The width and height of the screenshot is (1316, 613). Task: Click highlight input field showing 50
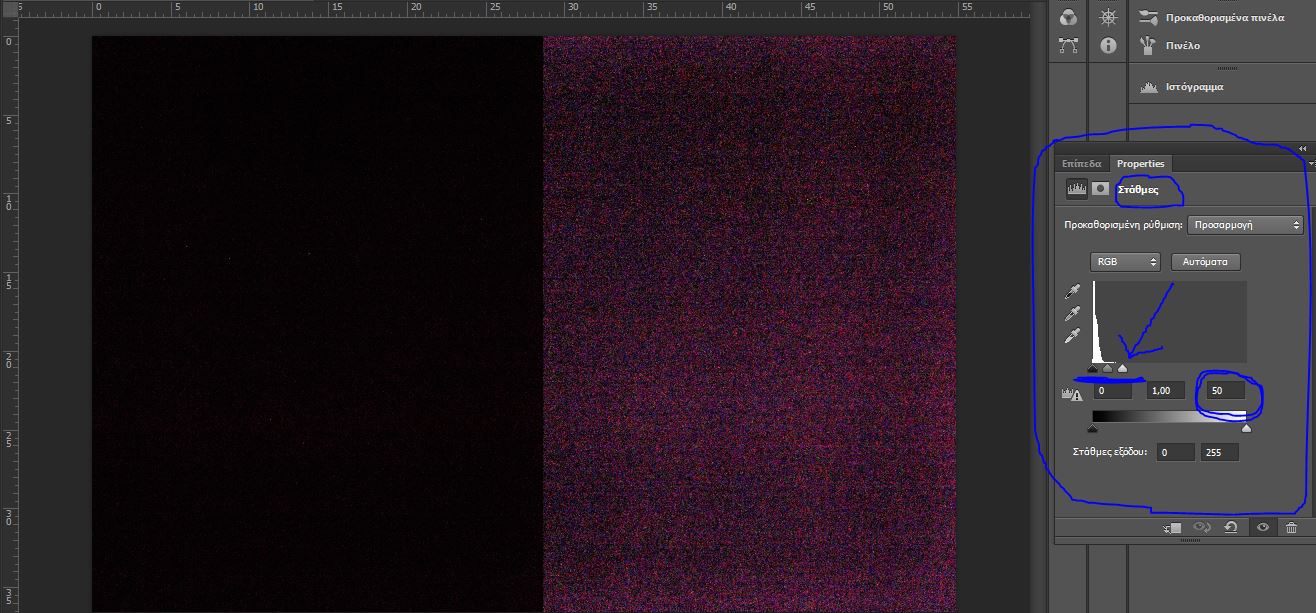[x=1226, y=391]
